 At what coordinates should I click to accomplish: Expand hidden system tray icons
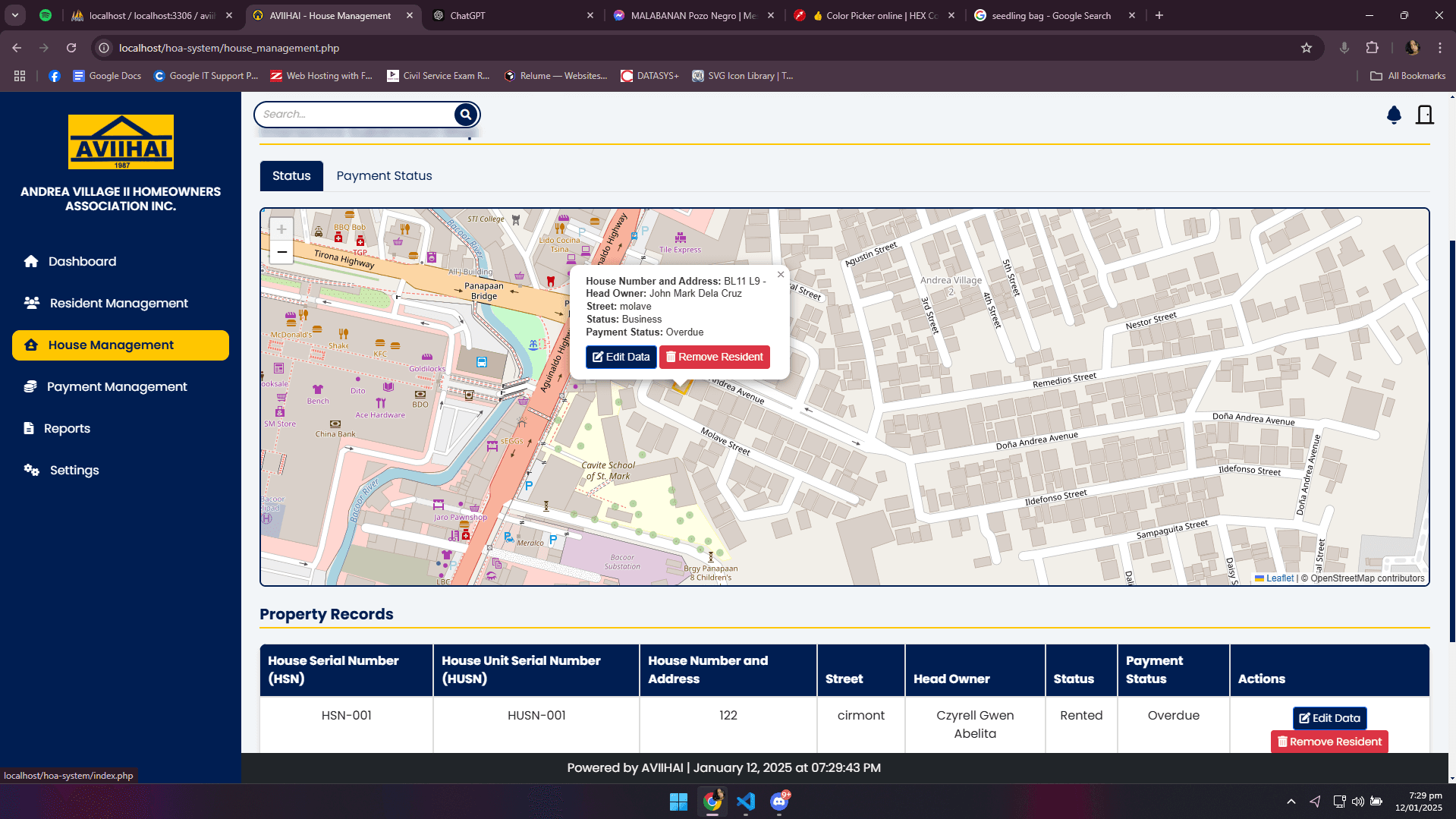1291,802
